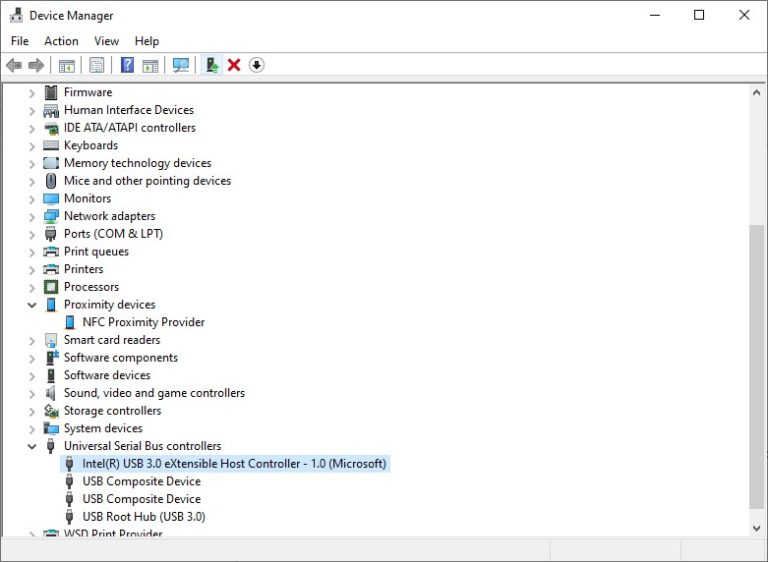Select USB Root Hub (USB 3.0)

(x=143, y=517)
